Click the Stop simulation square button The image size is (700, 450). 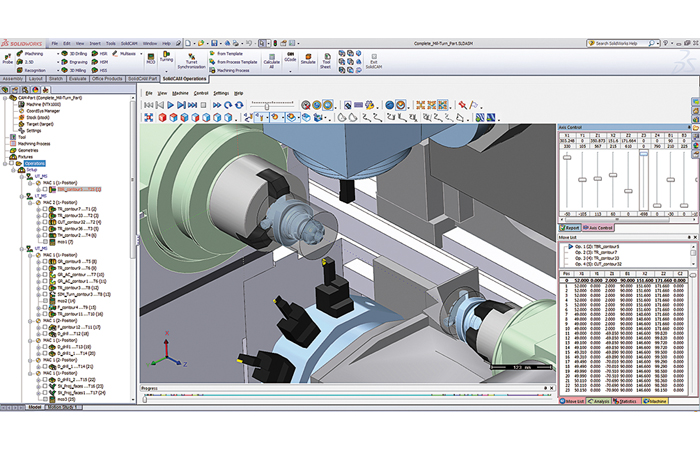(x=203, y=105)
